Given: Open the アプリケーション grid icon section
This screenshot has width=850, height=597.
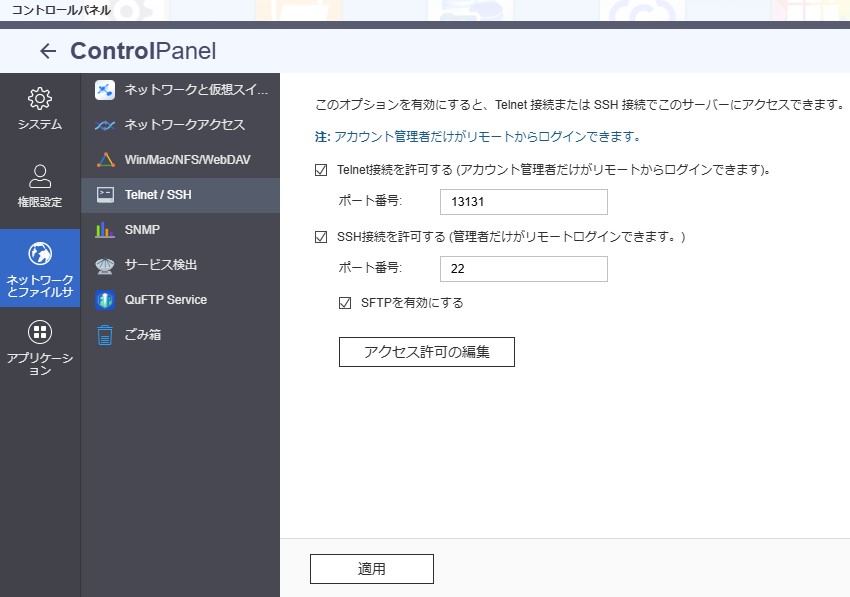Looking at the screenshot, I should click(40, 332).
